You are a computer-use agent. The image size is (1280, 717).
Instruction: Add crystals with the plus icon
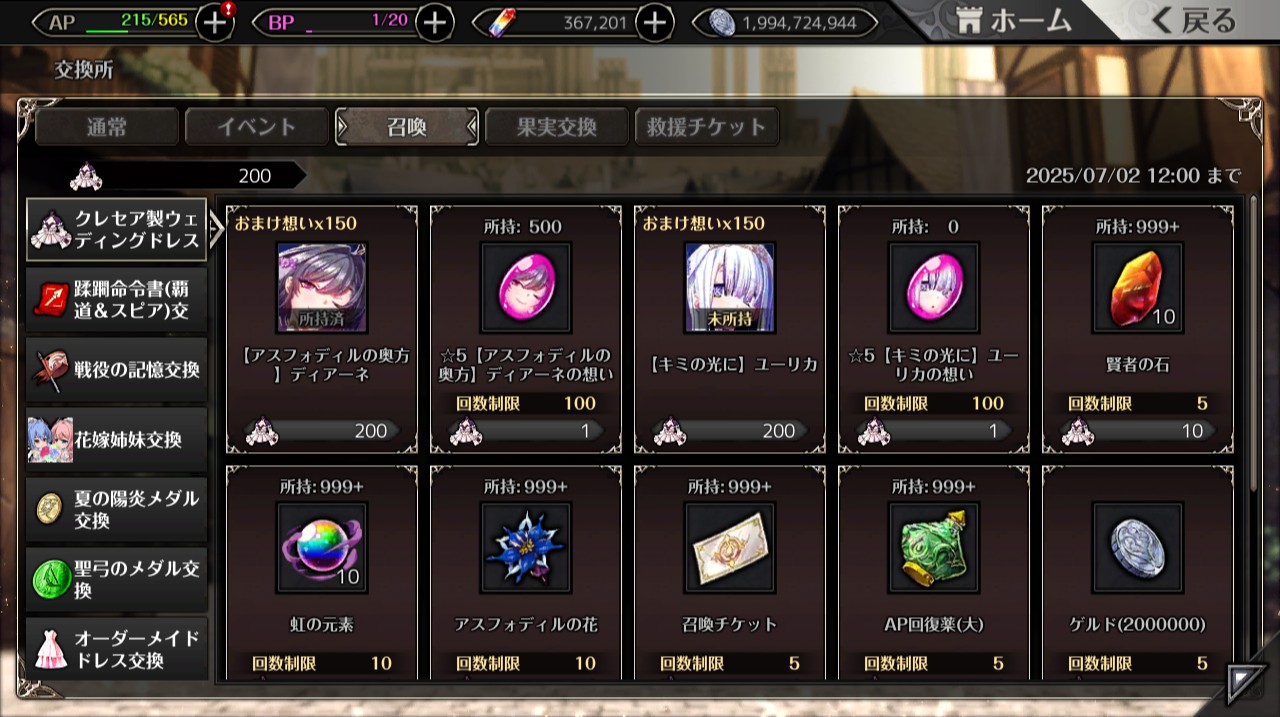[x=654, y=22]
